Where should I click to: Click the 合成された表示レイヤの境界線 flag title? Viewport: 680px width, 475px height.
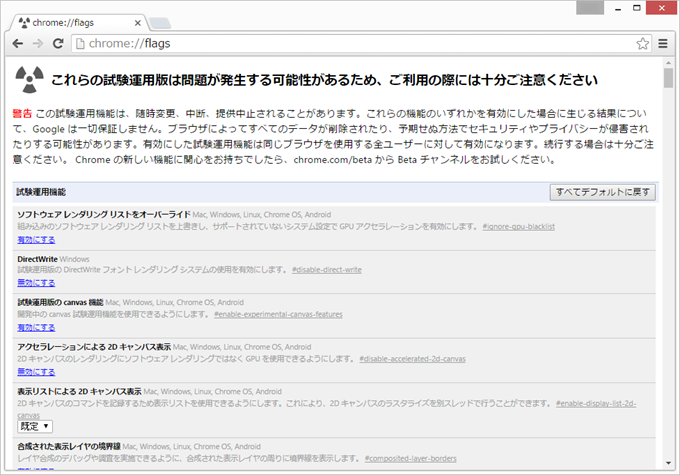pyautogui.click(x=69, y=446)
